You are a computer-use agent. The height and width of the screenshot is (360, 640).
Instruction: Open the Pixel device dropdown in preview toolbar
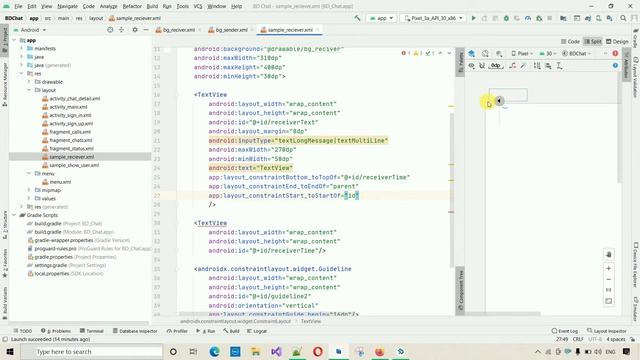[x=522, y=53]
